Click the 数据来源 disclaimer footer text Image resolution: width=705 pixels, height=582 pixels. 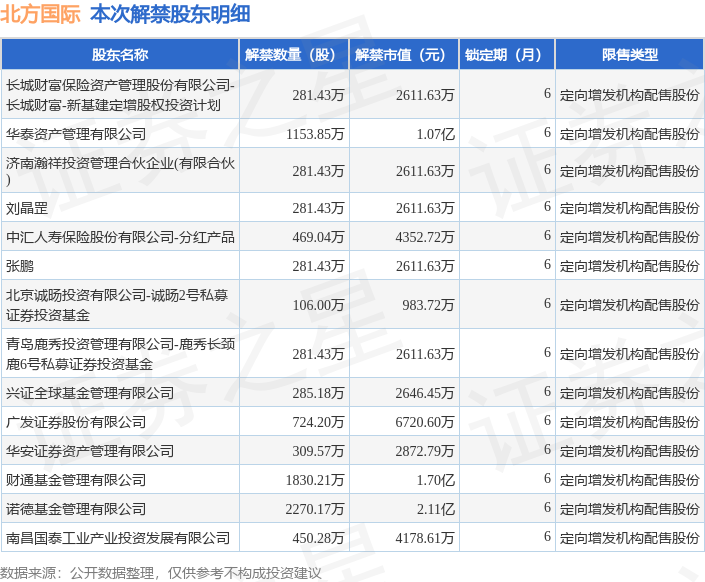click(161, 573)
